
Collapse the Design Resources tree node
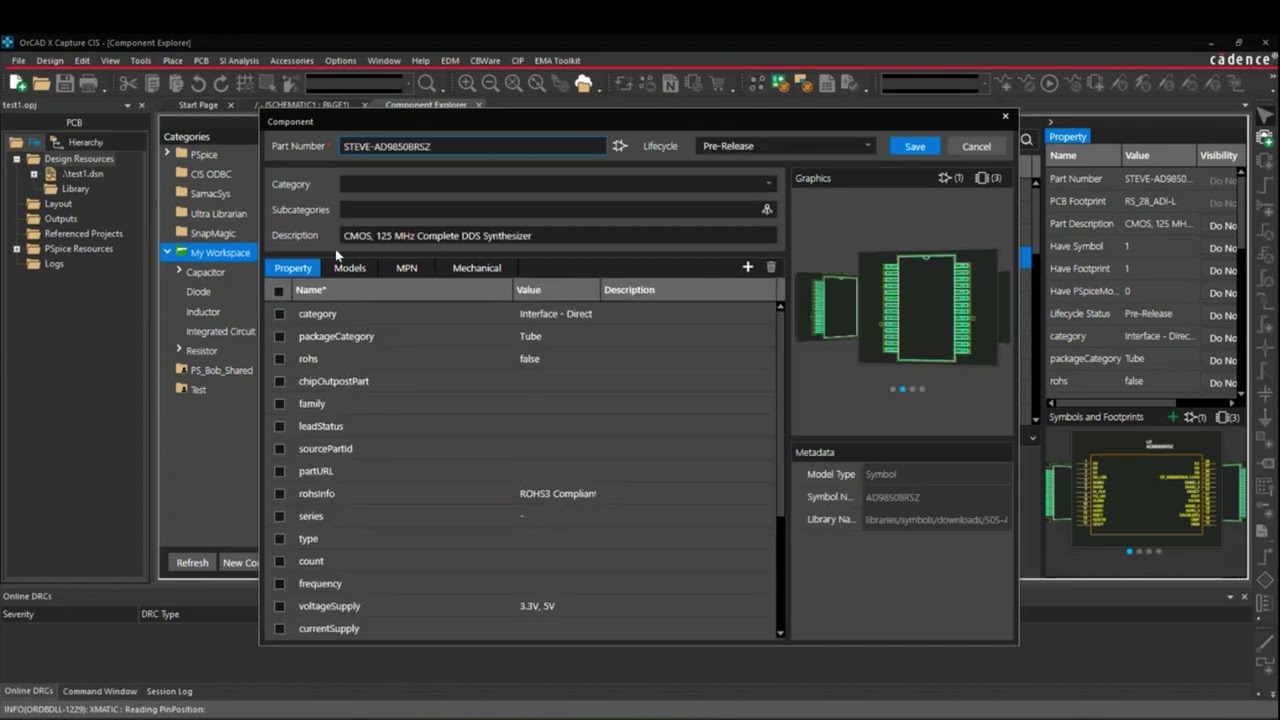[x=16, y=158]
